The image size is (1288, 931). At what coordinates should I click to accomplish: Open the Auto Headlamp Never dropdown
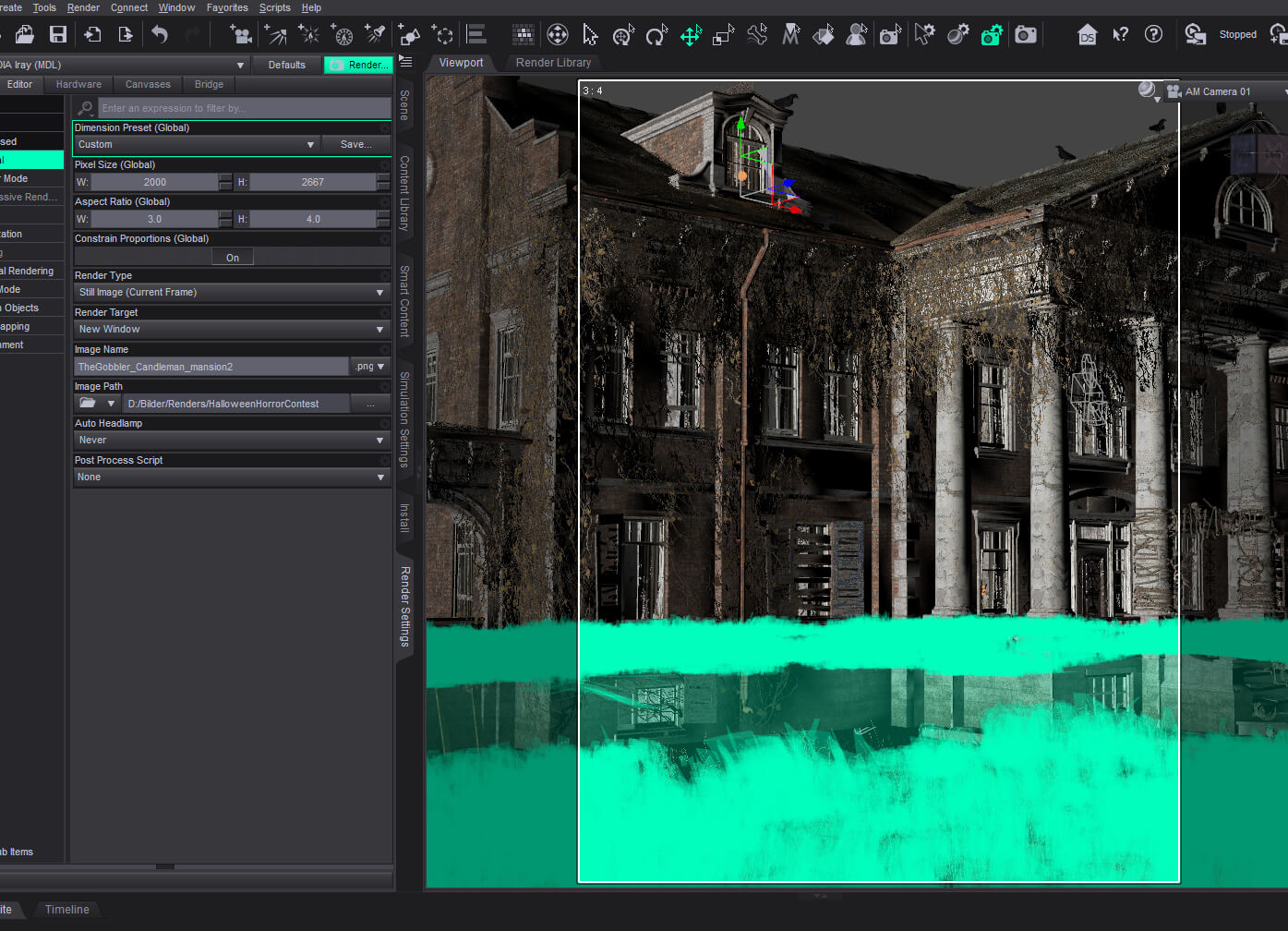[x=231, y=441]
